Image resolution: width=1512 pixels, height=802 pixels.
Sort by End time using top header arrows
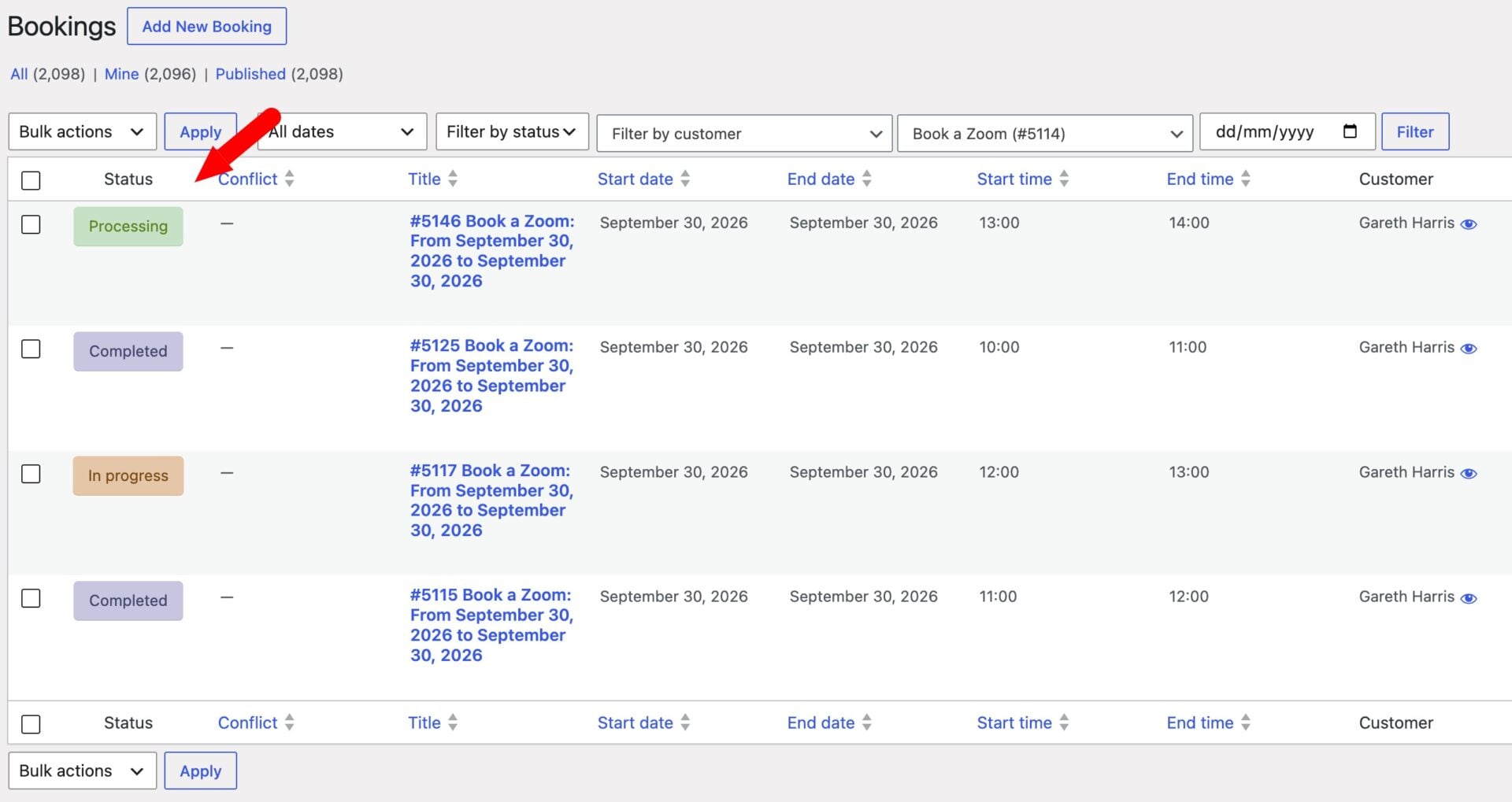click(1246, 179)
